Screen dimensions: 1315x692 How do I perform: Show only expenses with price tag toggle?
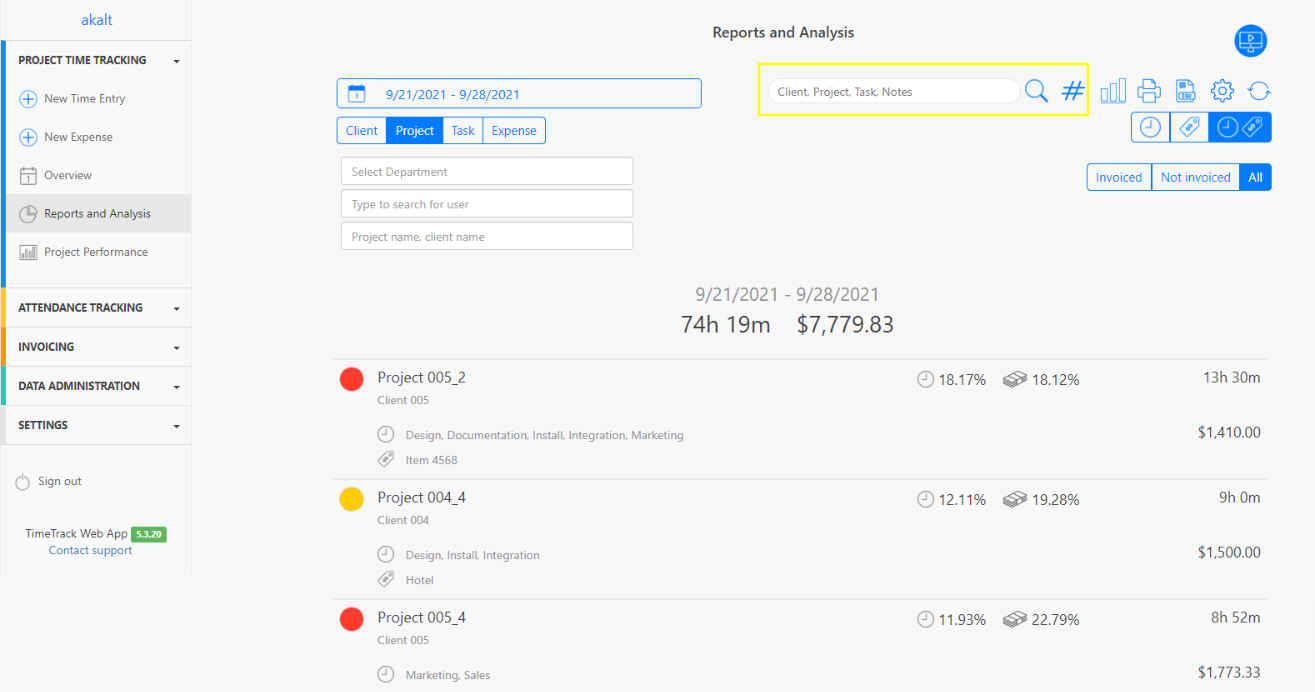(x=1189, y=127)
